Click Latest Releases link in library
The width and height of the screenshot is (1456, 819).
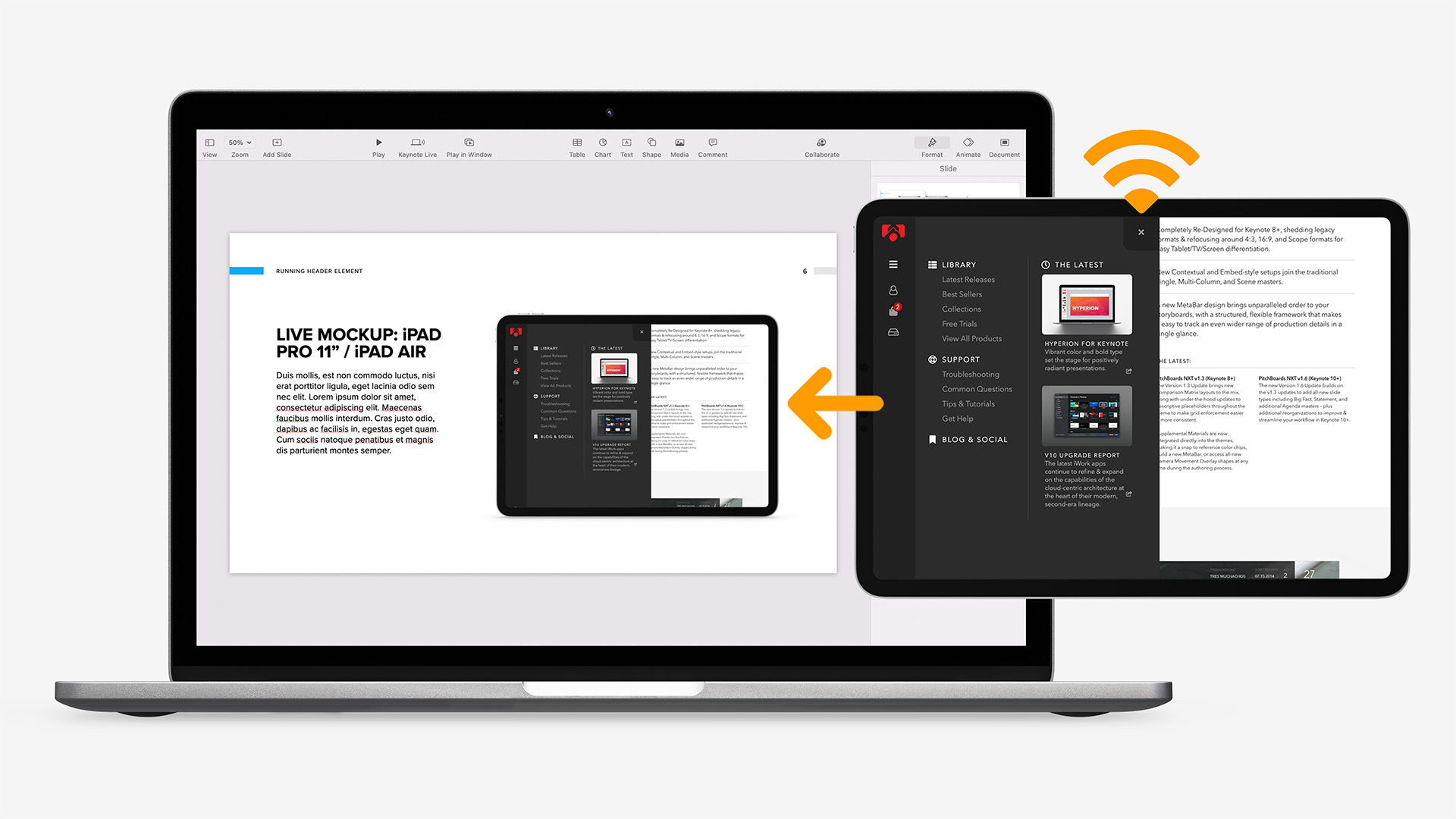(x=966, y=280)
